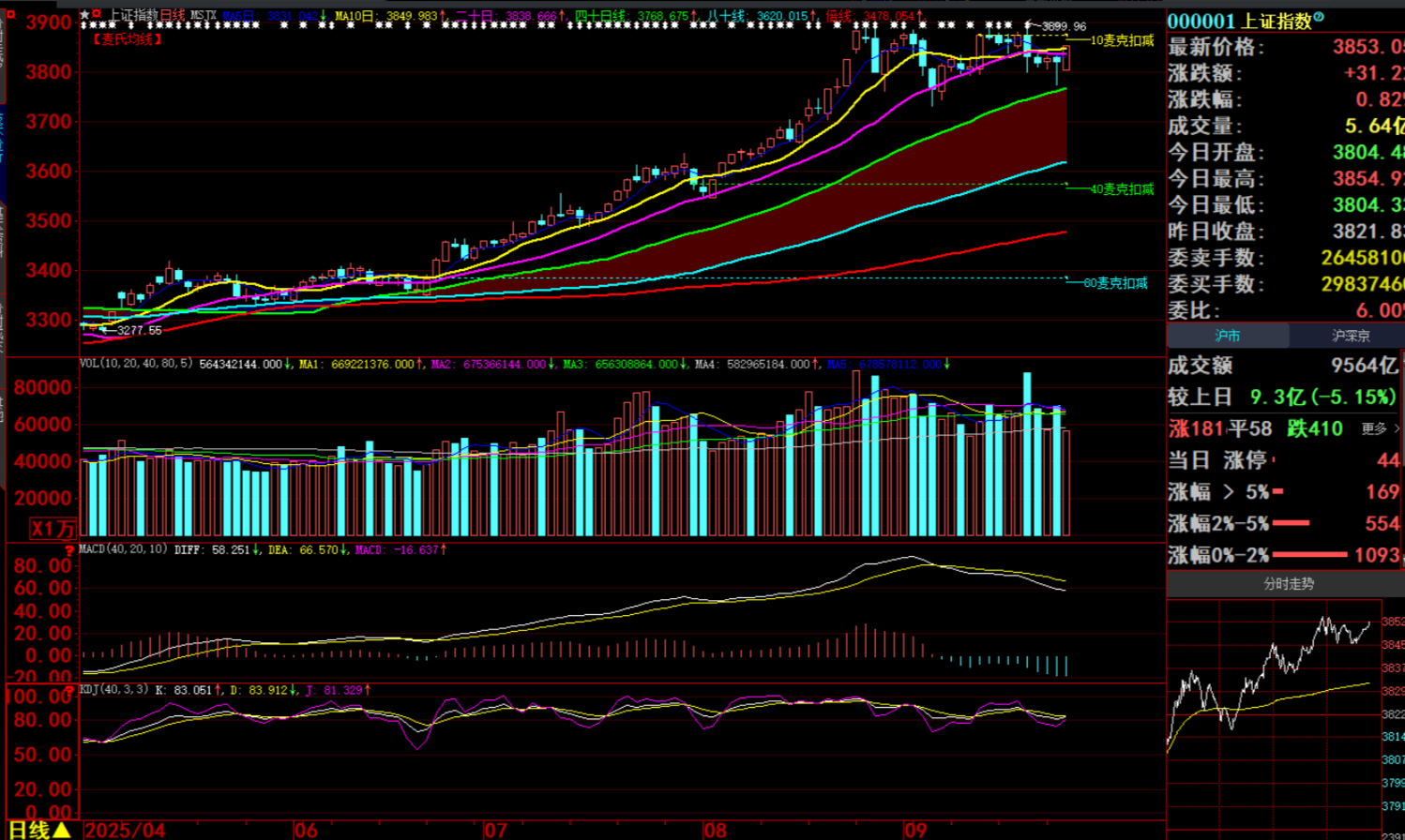This screenshot has height=840, width=1405.
Task: Switch to the 沪深京 market tab
Action: (1350, 336)
